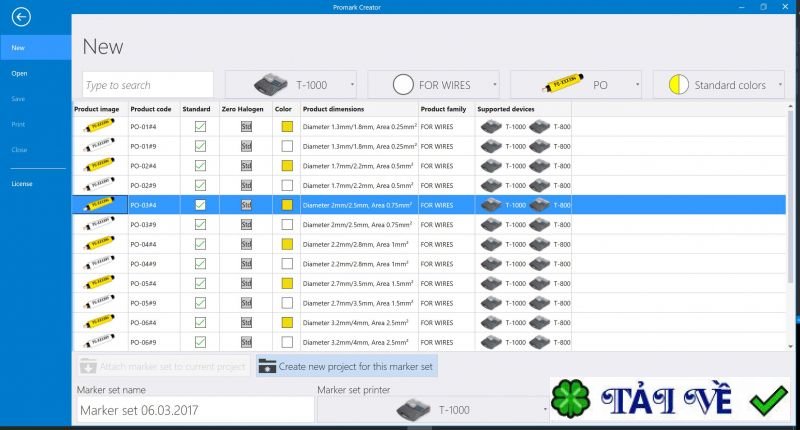Open the FOR WIRES family dropdown
The height and width of the screenshot is (430, 800).
click(433, 85)
